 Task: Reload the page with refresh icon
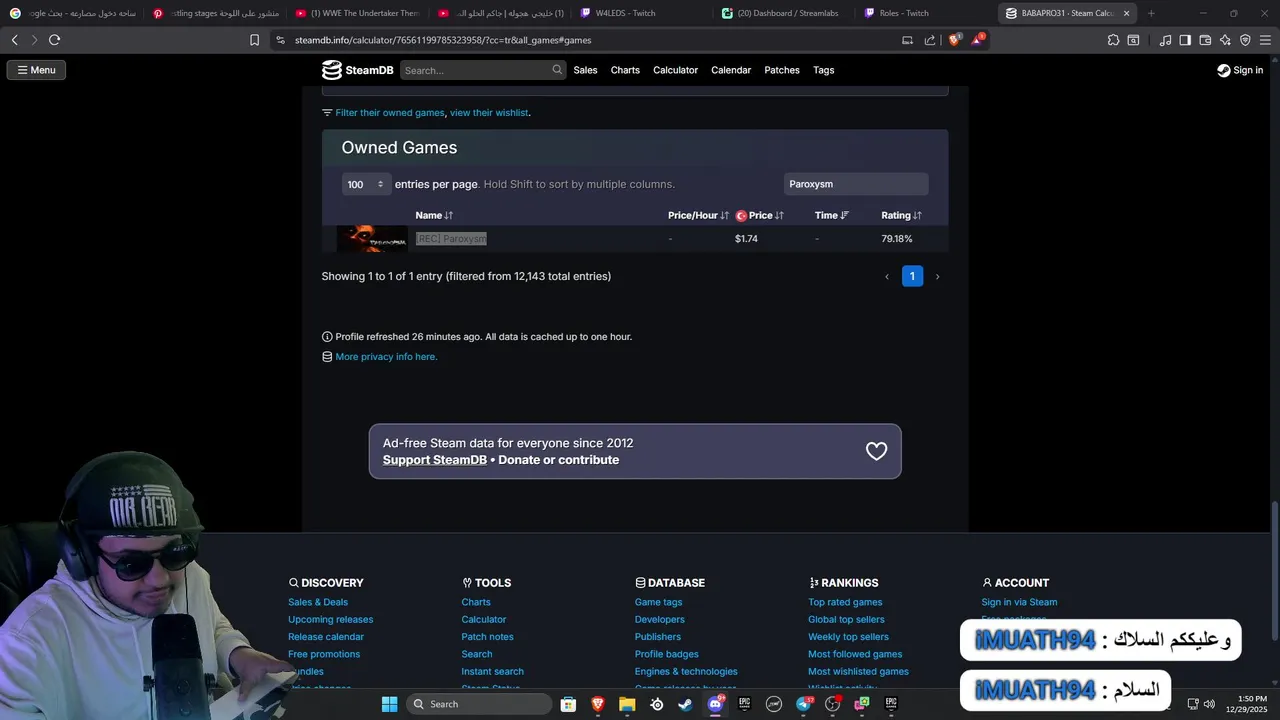[54, 40]
